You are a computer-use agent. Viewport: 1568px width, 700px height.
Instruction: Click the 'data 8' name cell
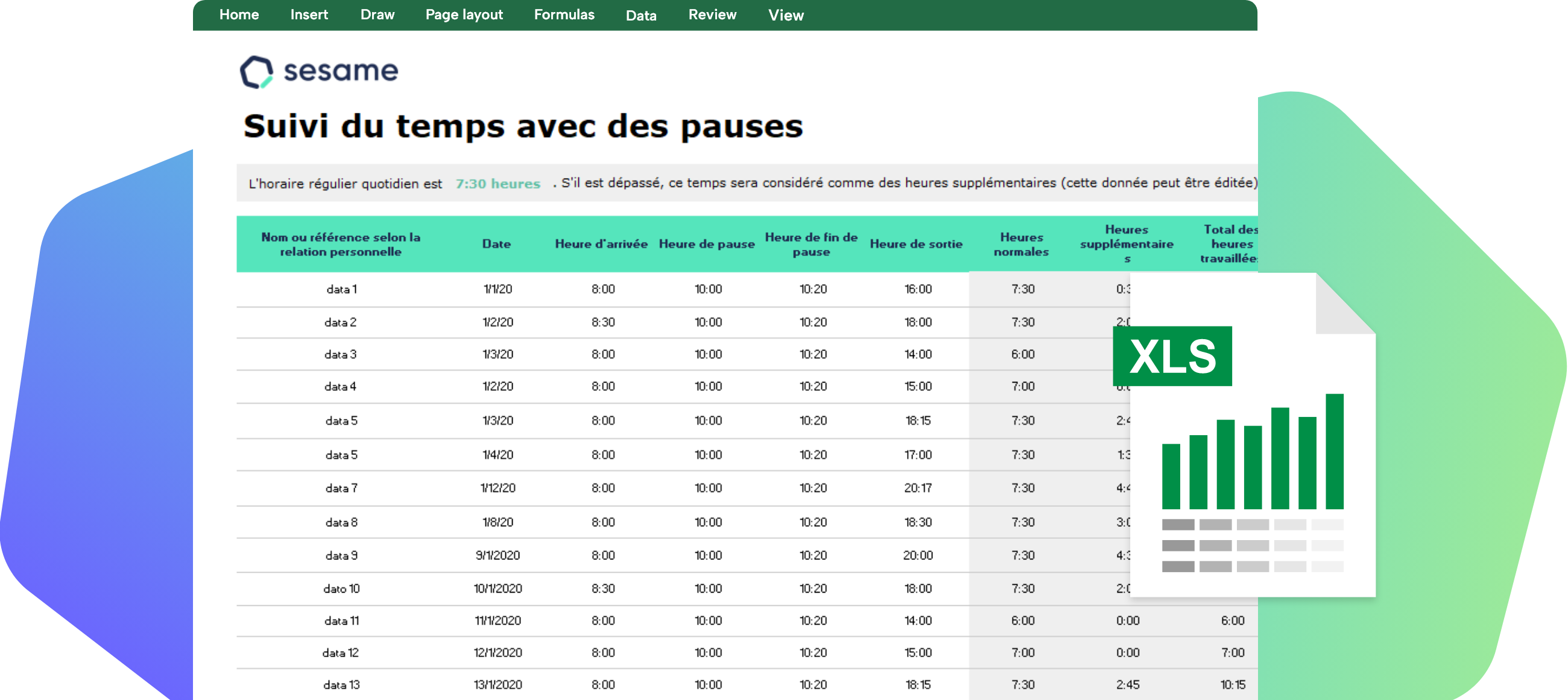(x=341, y=522)
